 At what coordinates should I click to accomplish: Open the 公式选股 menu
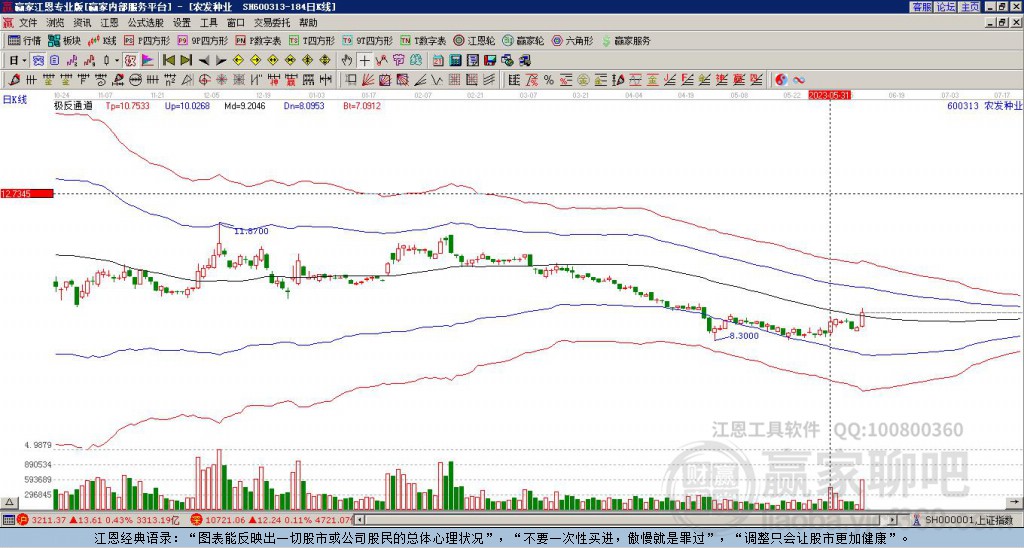pyautogui.click(x=146, y=23)
